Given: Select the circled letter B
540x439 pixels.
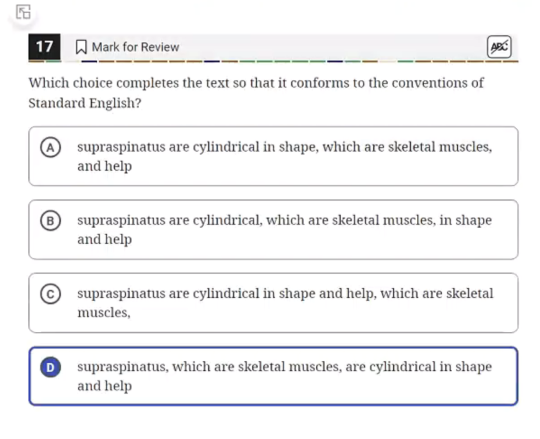Looking at the screenshot, I should coord(51,221).
